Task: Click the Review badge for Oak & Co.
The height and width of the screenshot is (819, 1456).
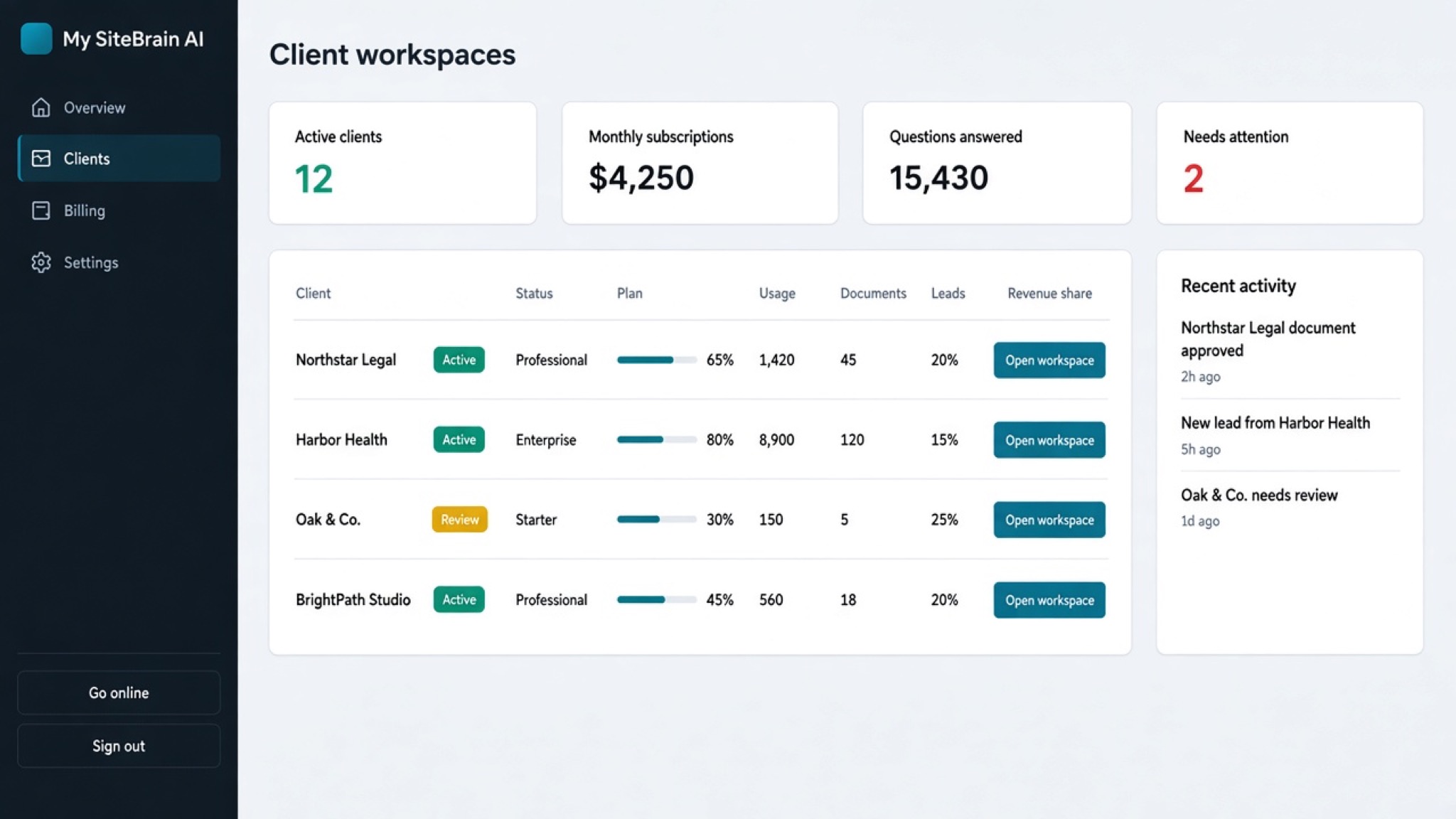Action: [x=460, y=519]
